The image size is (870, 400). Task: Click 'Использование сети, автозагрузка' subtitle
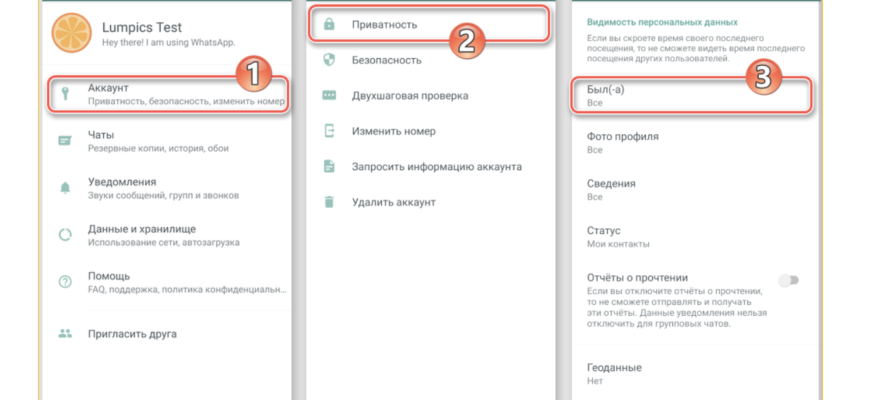pyautogui.click(x=164, y=242)
